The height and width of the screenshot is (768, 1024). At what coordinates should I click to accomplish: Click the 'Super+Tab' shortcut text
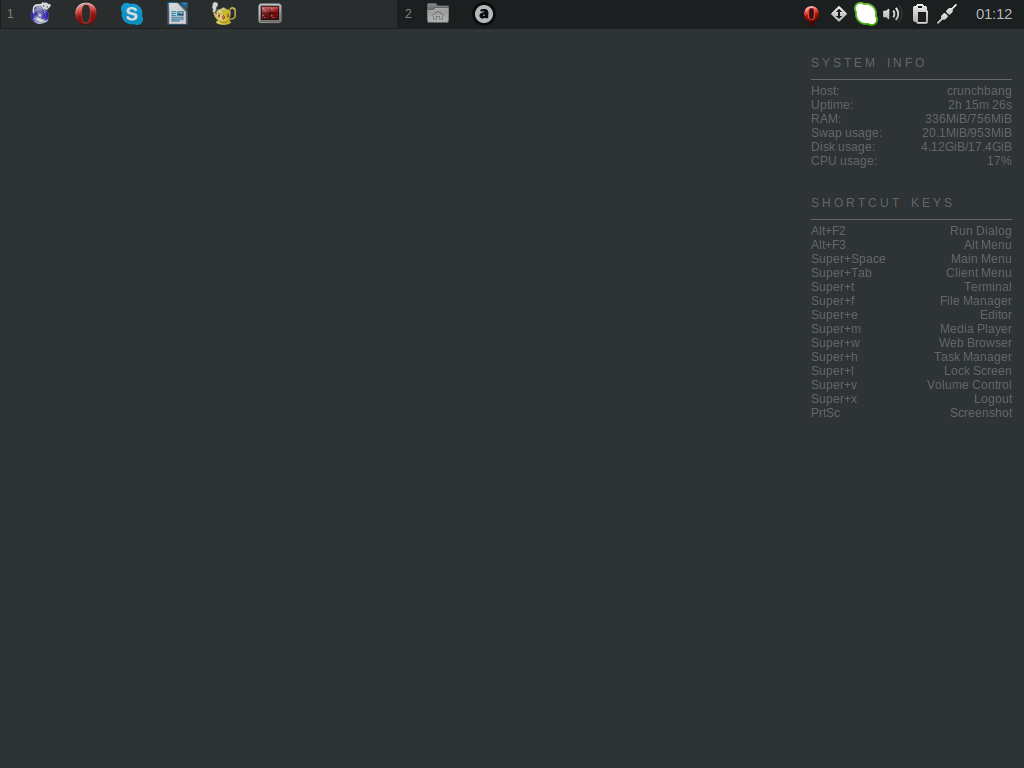pyautogui.click(x=841, y=273)
